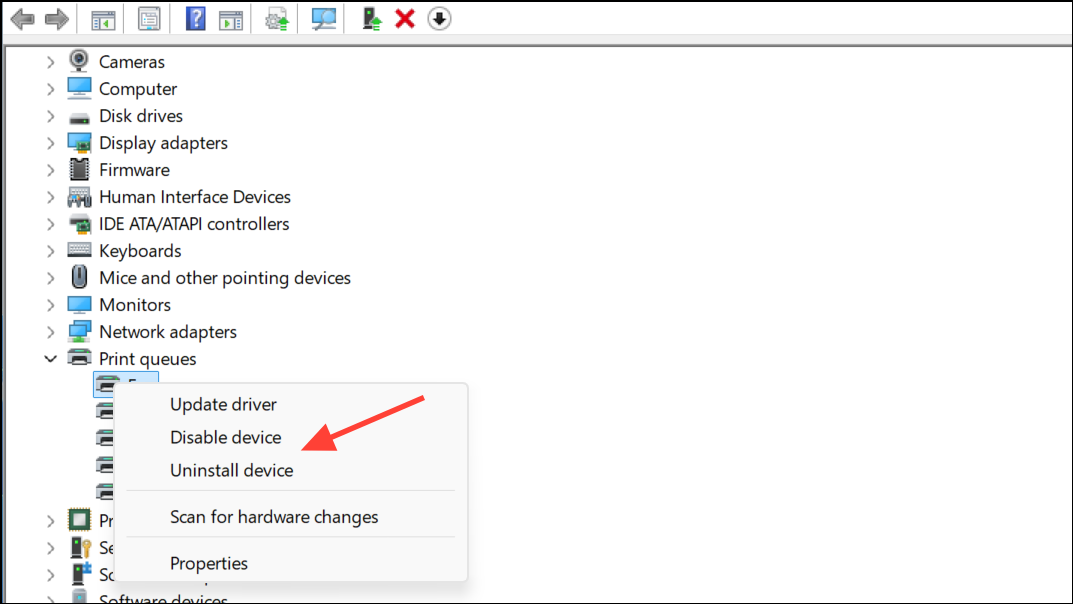Viewport: 1073px width, 604px height.
Task: Choose Disable device from the context menu
Action: tap(225, 437)
